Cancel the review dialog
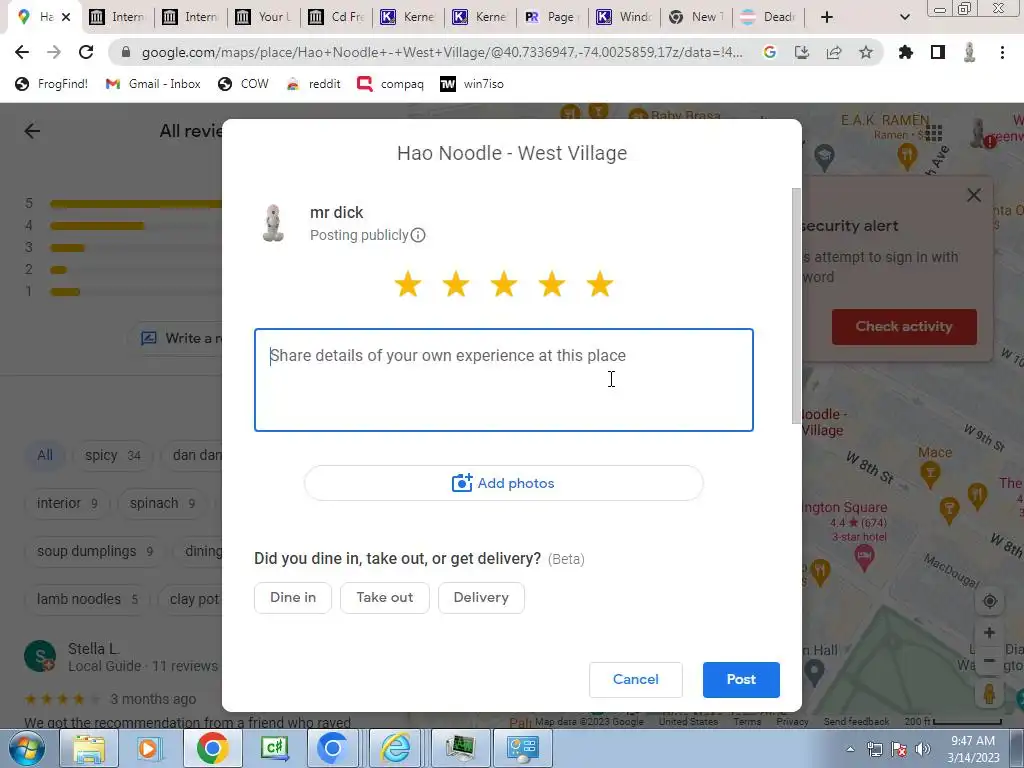 635,679
